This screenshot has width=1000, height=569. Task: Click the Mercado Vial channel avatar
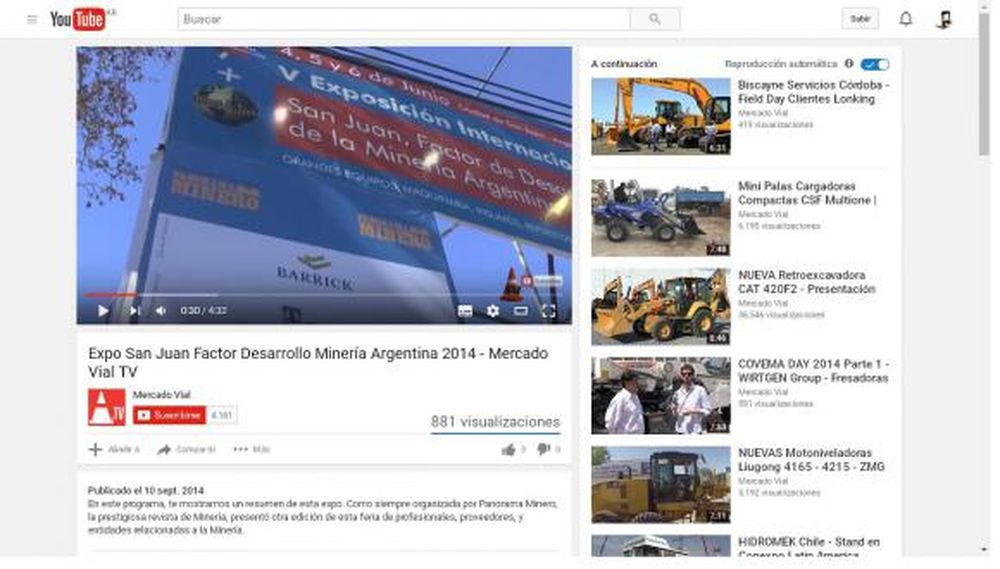click(x=107, y=407)
